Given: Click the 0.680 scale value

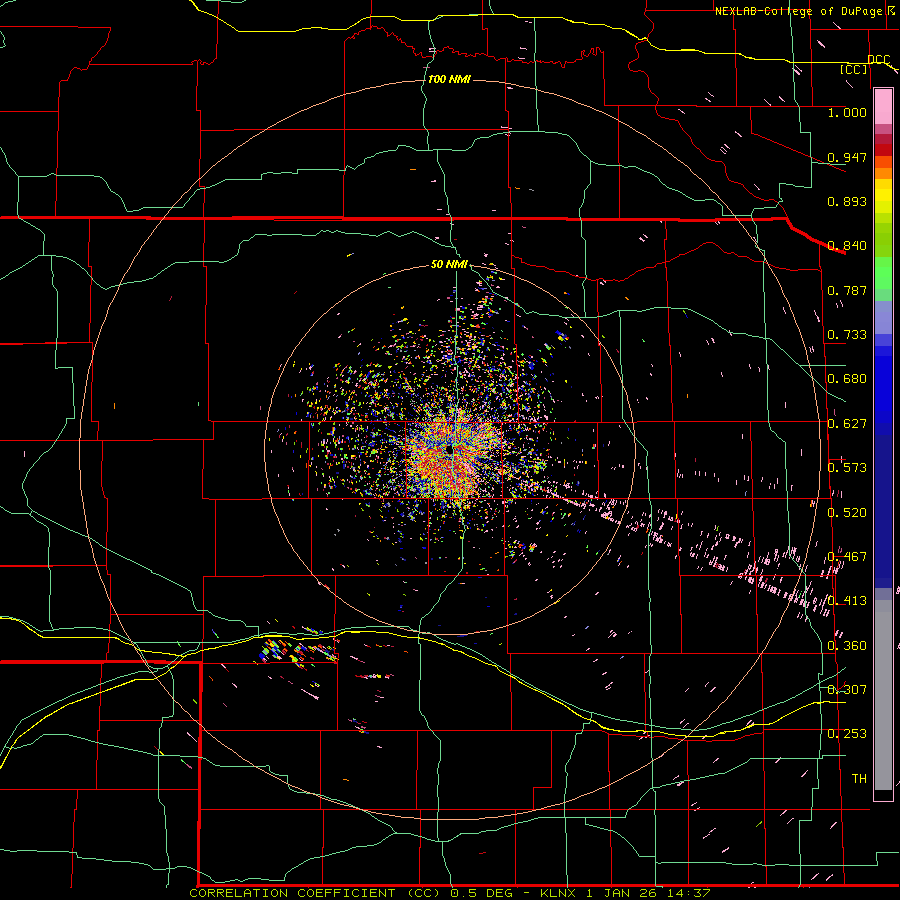Looking at the screenshot, I should (847, 379).
